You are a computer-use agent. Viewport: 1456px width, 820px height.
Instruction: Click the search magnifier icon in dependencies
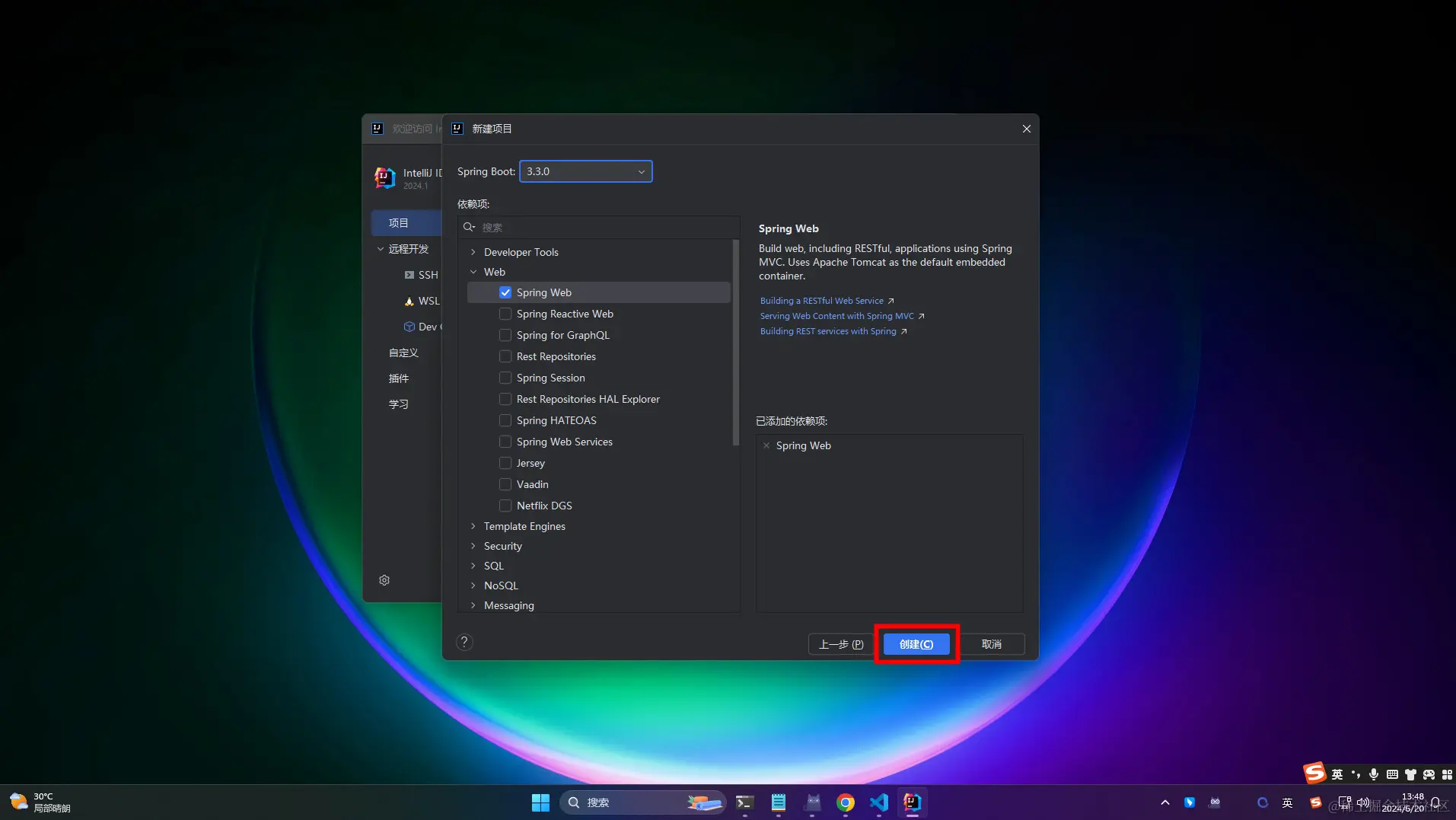click(469, 227)
